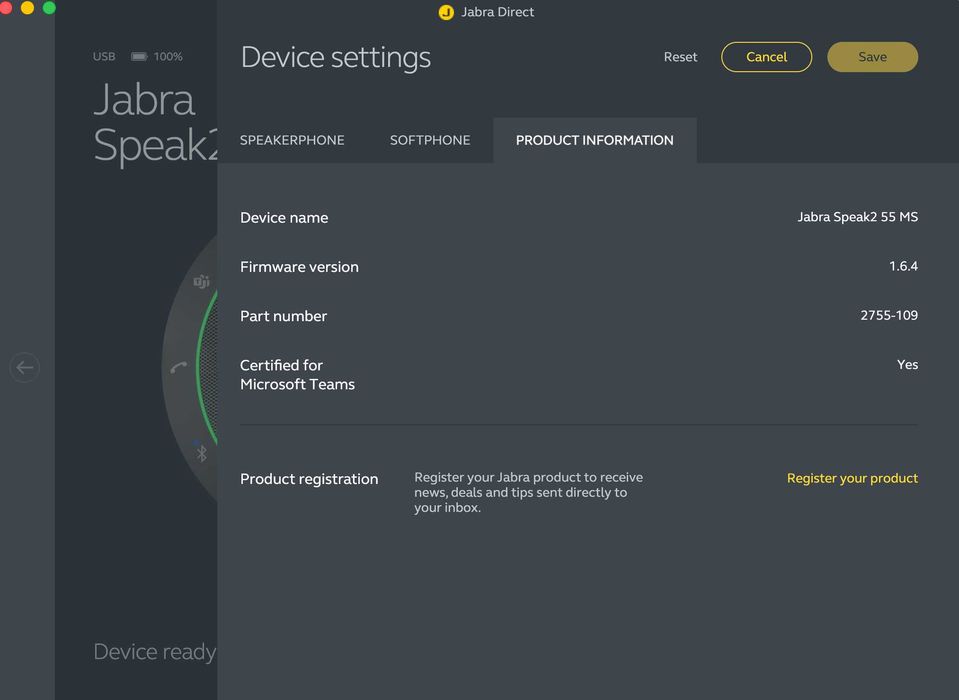Screen dimensions: 959x700
Task: Click the part number value 2755-109
Action: click(x=889, y=315)
